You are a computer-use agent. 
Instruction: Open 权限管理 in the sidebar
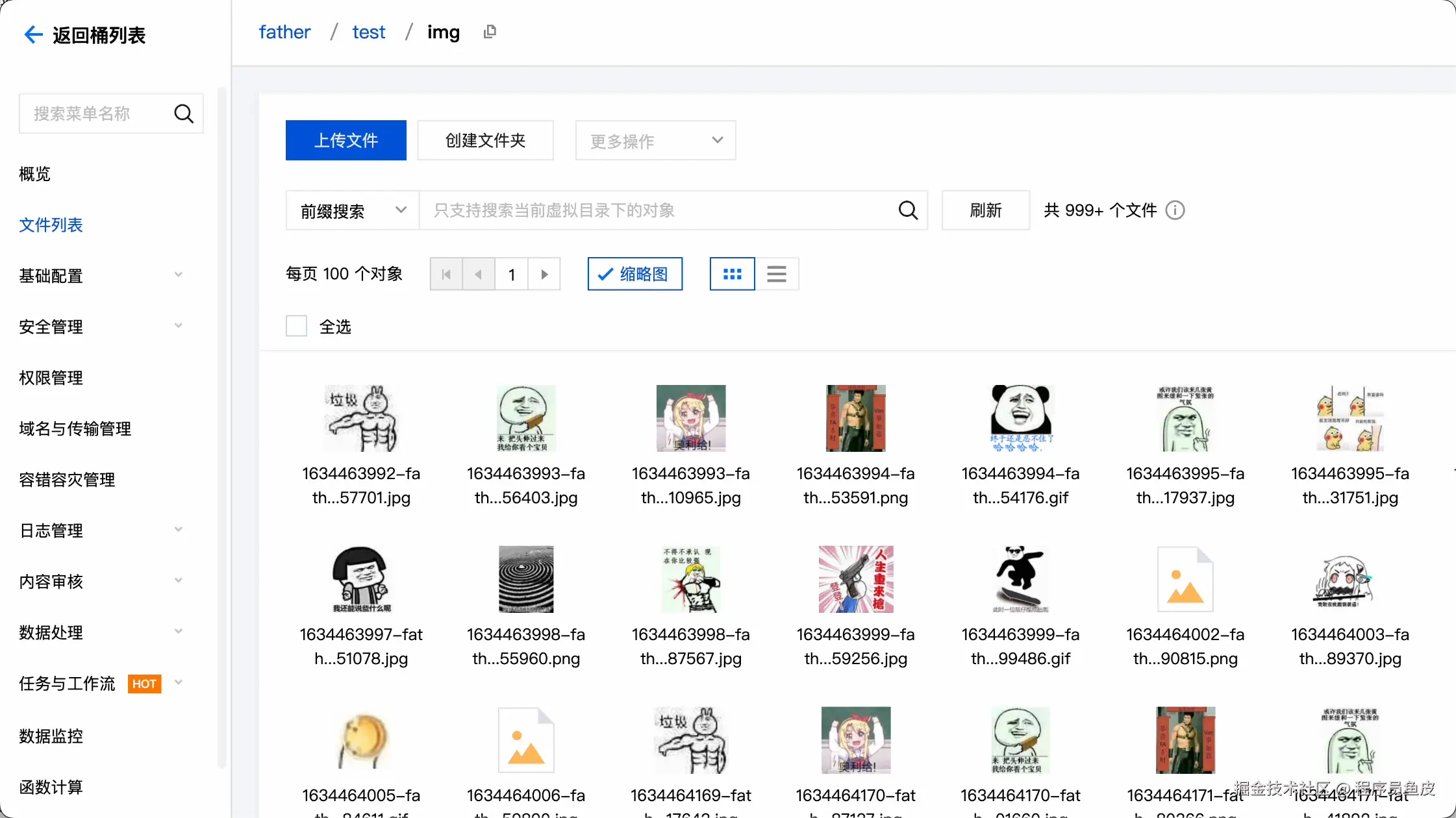pos(51,377)
